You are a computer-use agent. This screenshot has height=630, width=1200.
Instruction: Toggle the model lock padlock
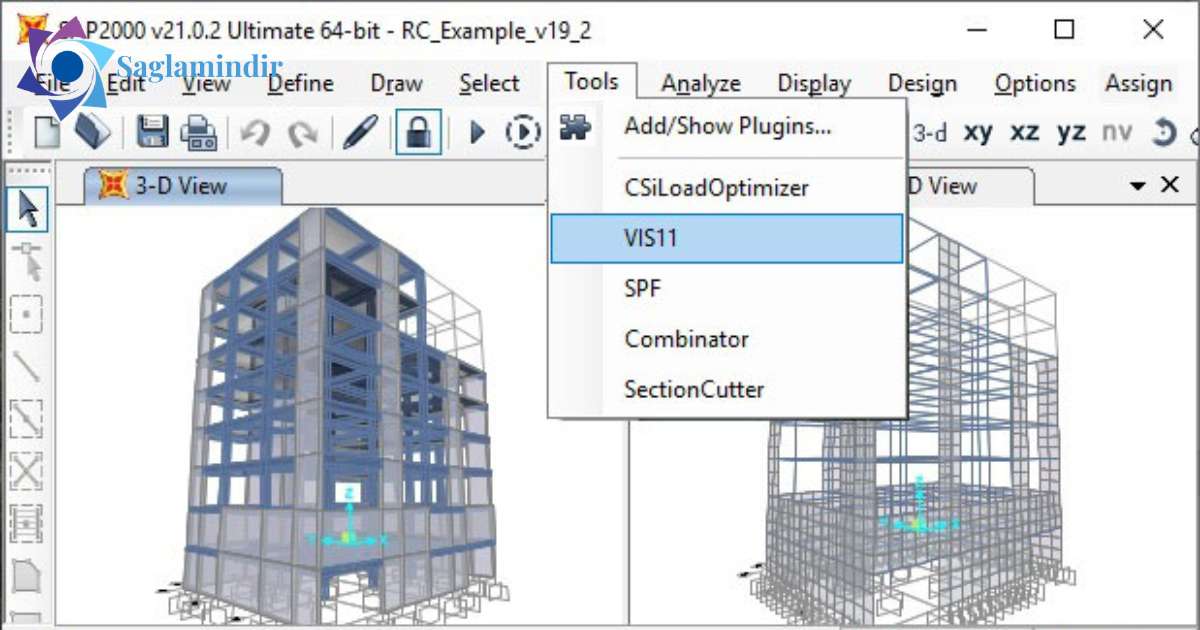pos(418,132)
